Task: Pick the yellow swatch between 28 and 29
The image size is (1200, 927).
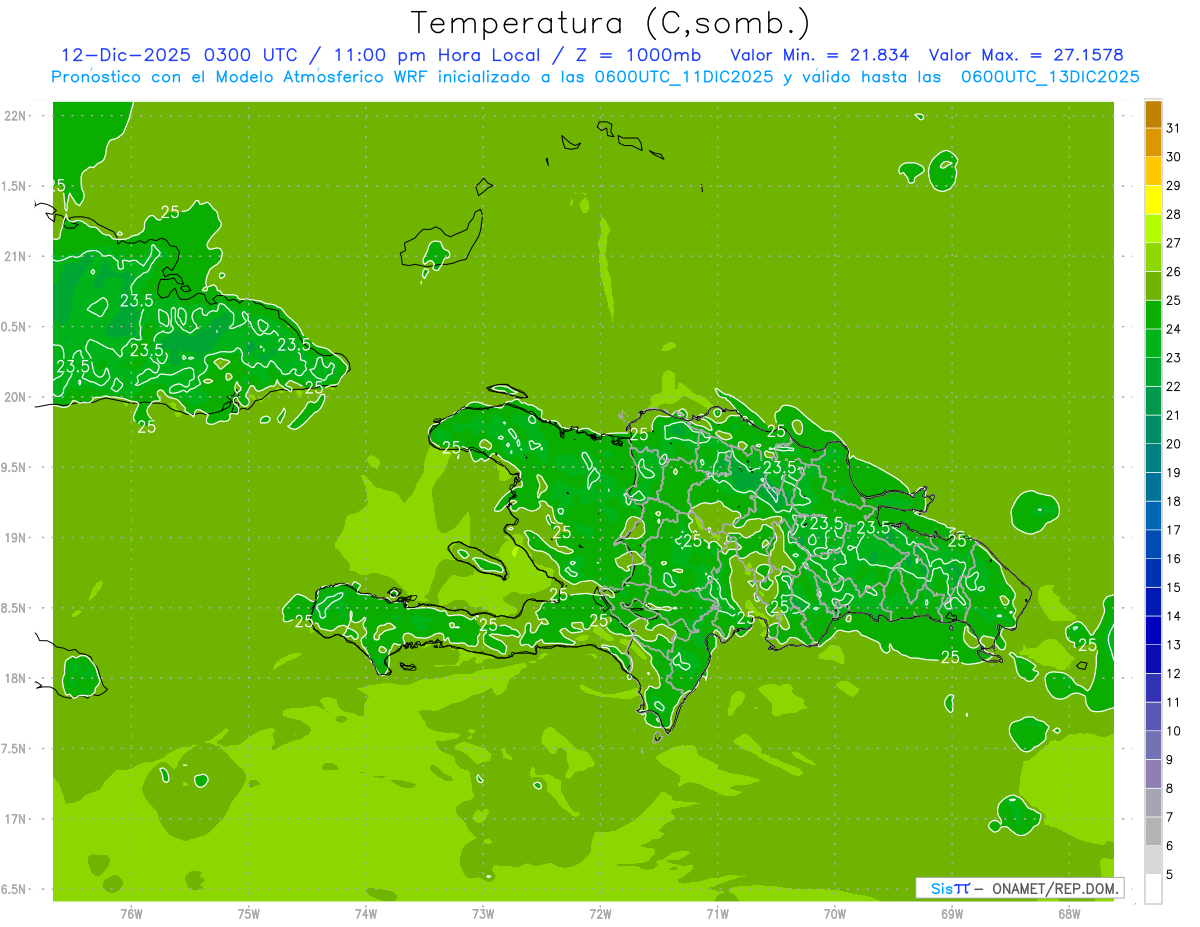Action: coord(1153,200)
